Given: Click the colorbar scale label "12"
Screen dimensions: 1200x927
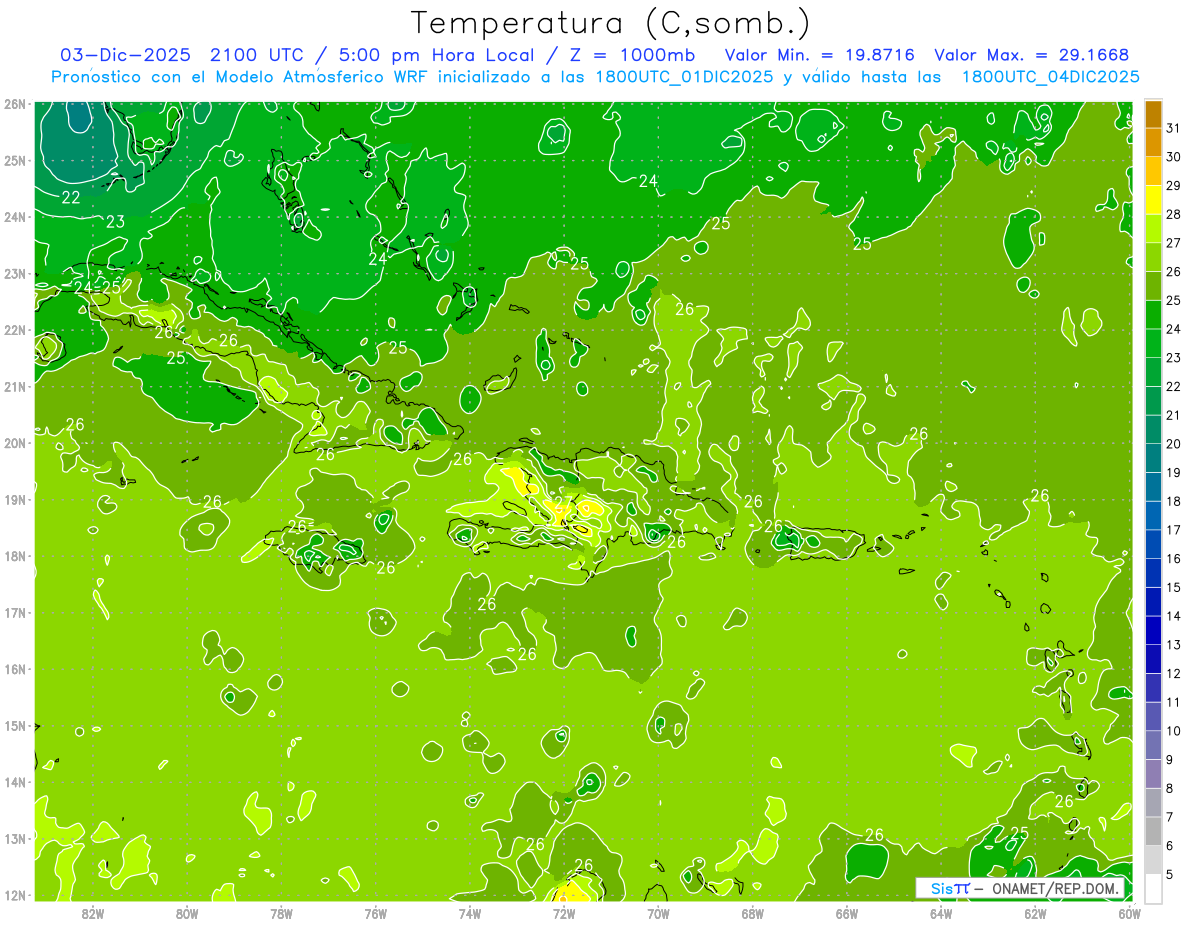Looking at the screenshot, I should pos(1174,673).
